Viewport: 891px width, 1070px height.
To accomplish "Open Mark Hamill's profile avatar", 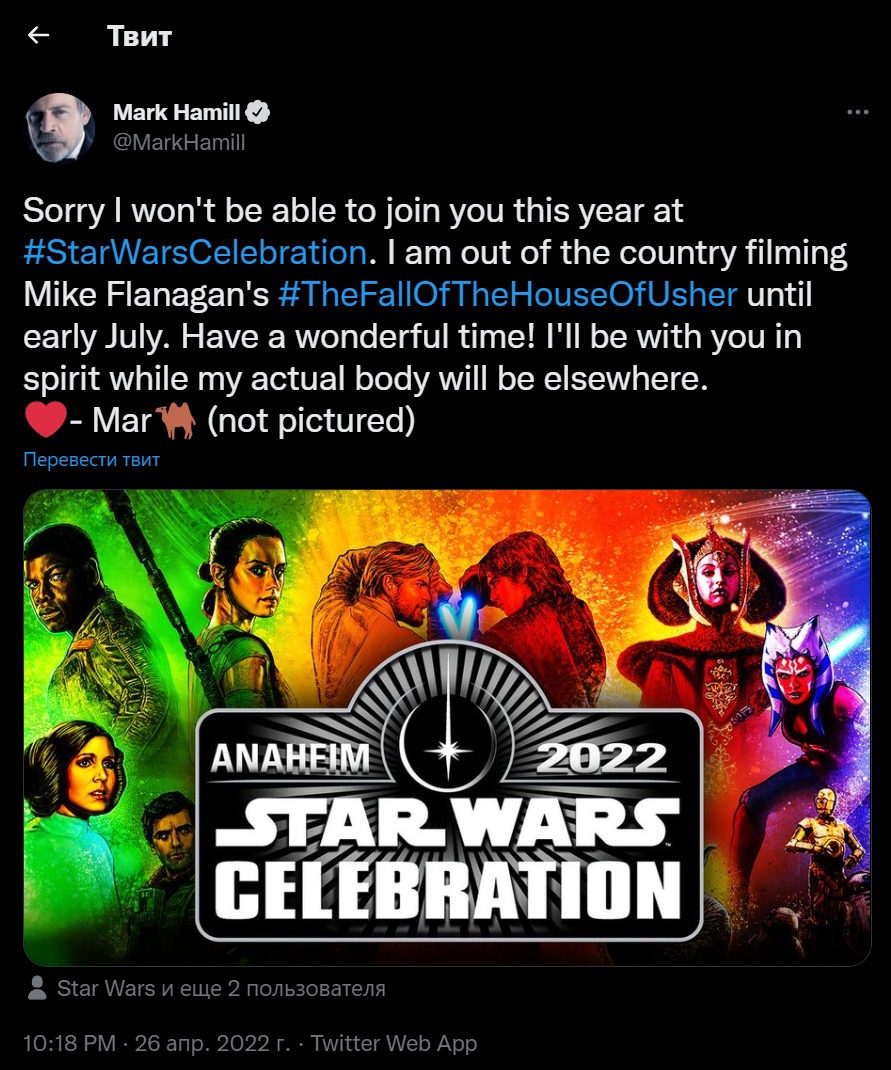I will [x=59, y=128].
